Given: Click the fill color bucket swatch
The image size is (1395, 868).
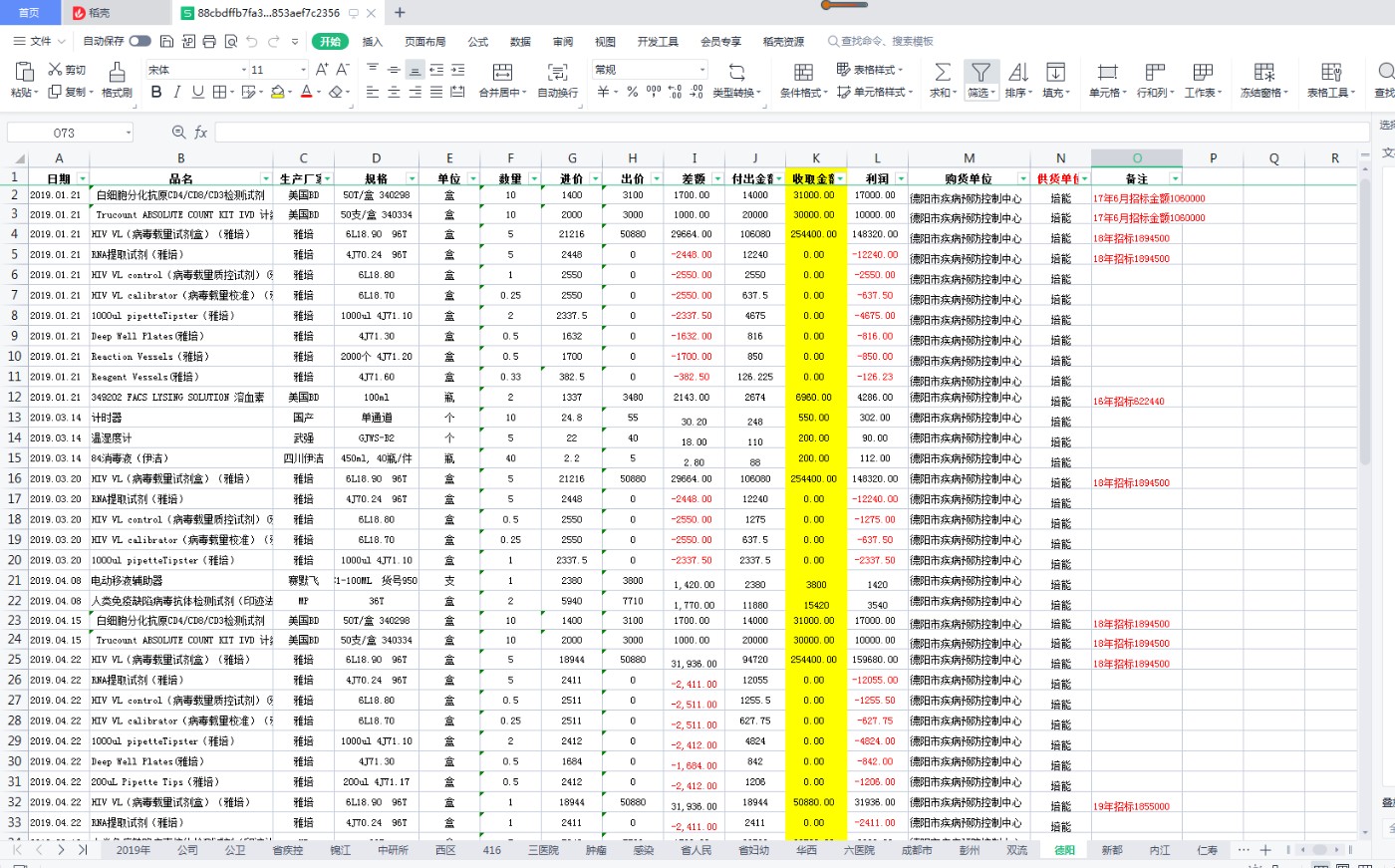Looking at the screenshot, I should coord(278,92).
